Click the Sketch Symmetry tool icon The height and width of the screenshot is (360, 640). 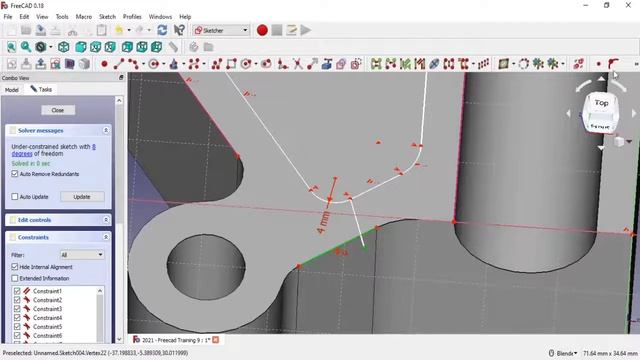coord(449,64)
